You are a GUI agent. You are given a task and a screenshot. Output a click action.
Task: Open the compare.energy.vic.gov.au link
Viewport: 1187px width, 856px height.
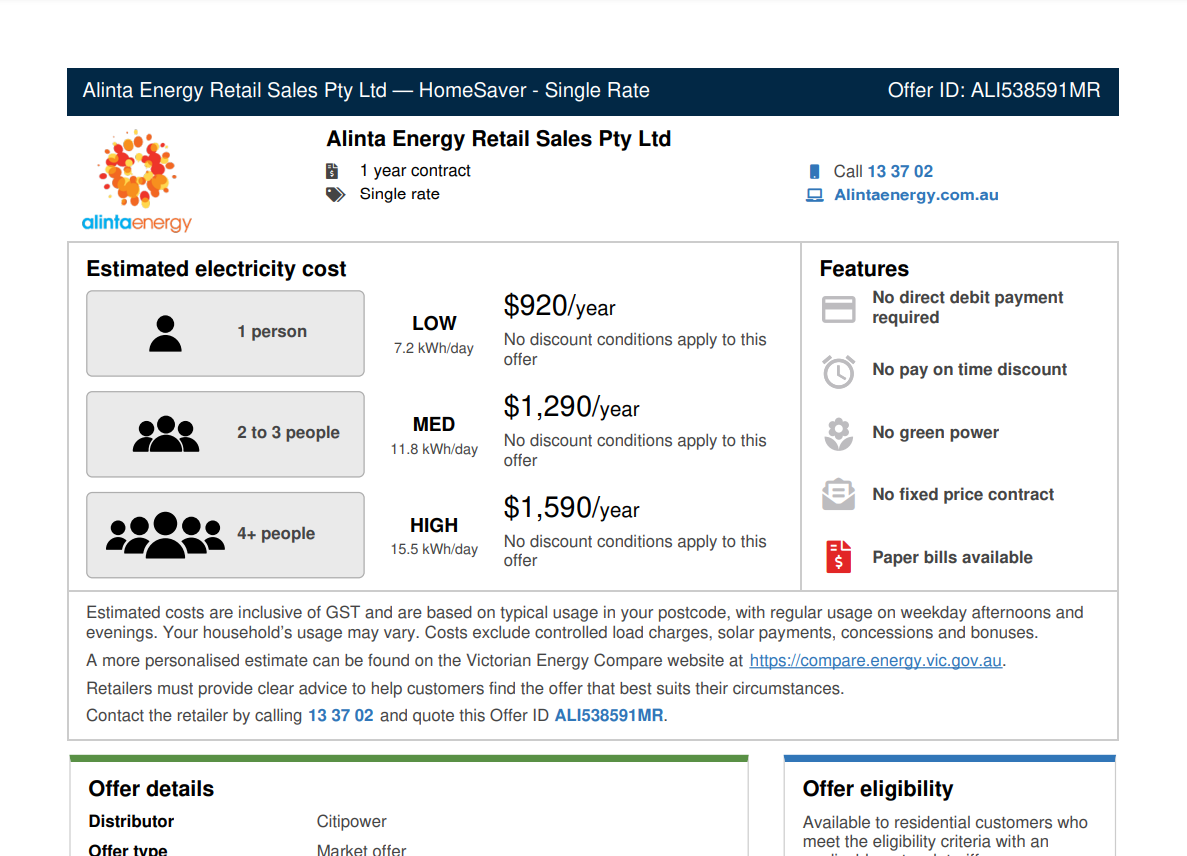(x=876, y=661)
